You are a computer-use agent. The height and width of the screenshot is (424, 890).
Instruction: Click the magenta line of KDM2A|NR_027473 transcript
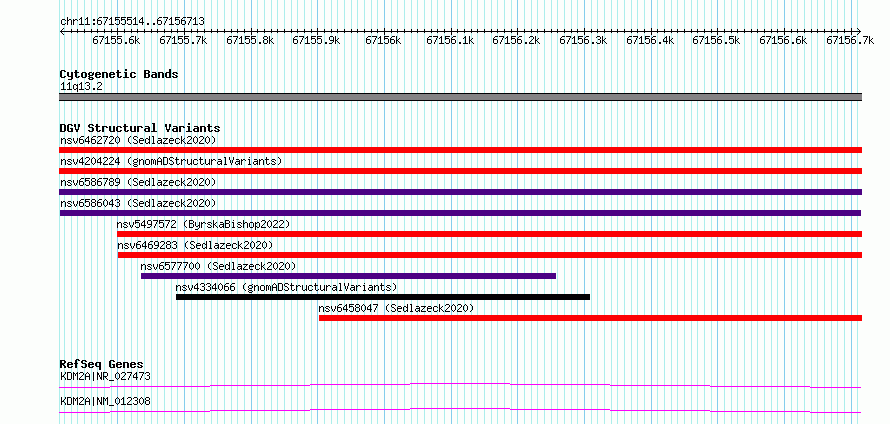pos(460,385)
